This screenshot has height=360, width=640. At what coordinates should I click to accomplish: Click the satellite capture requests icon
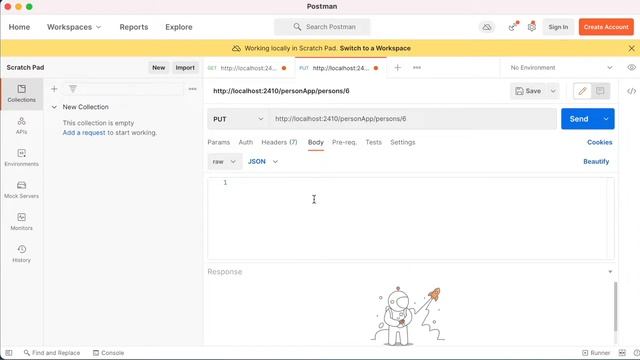point(512,27)
